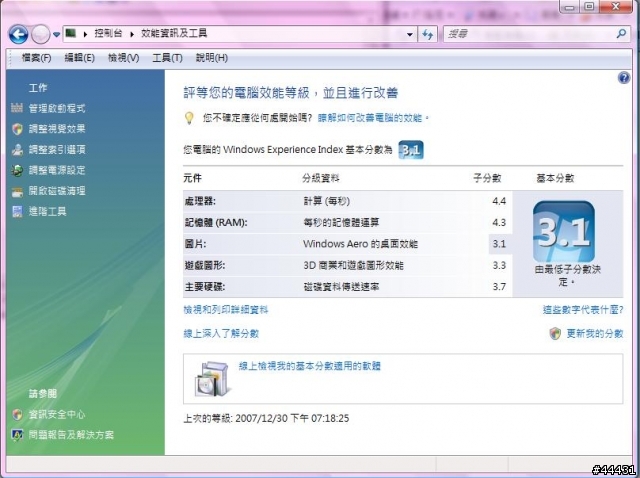
Task: Click the light bulb tip icon
Action: pyautogui.click(x=189, y=118)
